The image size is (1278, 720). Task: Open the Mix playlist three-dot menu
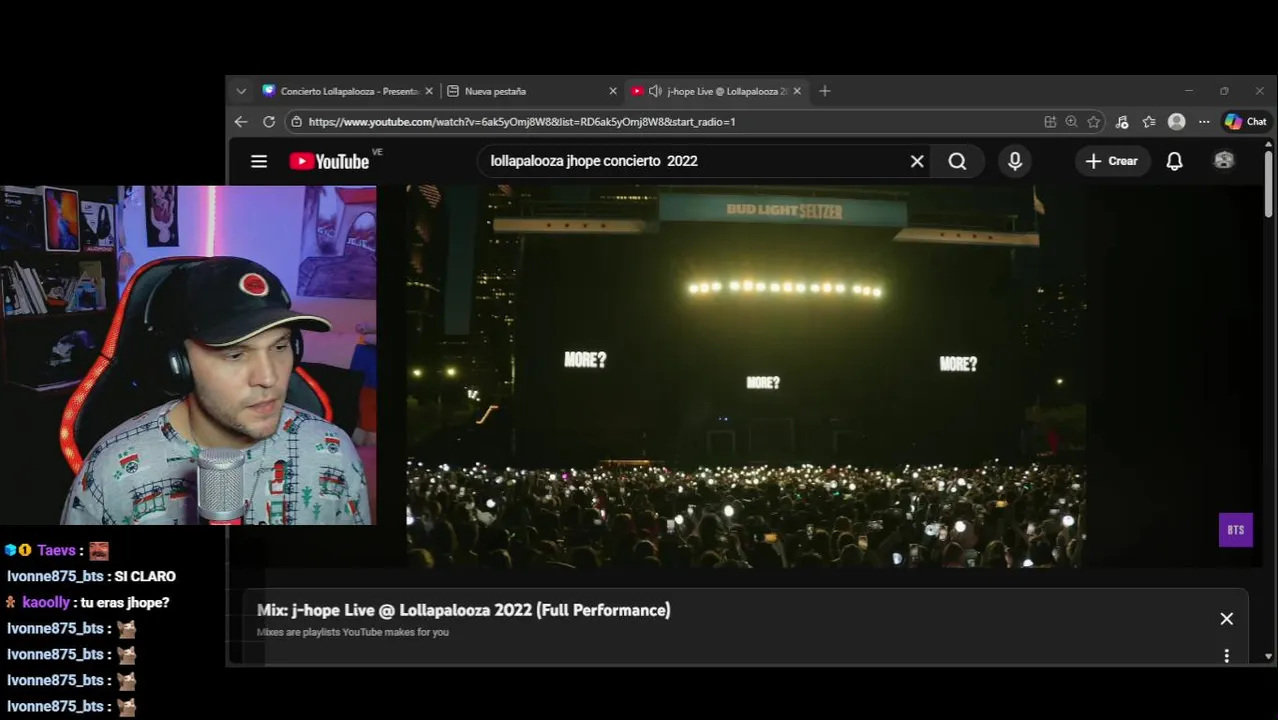pyautogui.click(x=1227, y=656)
